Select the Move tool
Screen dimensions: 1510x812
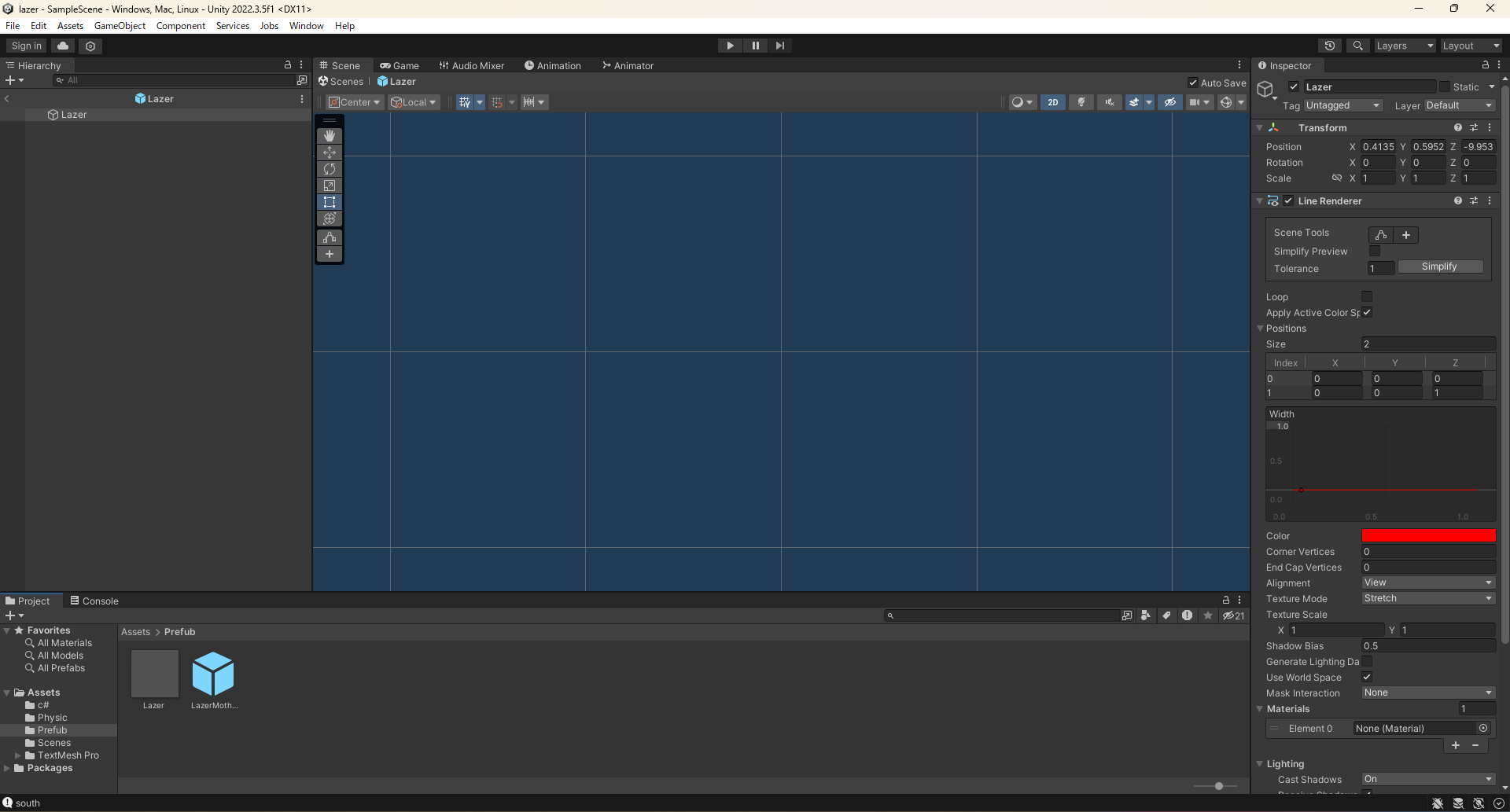[330, 152]
